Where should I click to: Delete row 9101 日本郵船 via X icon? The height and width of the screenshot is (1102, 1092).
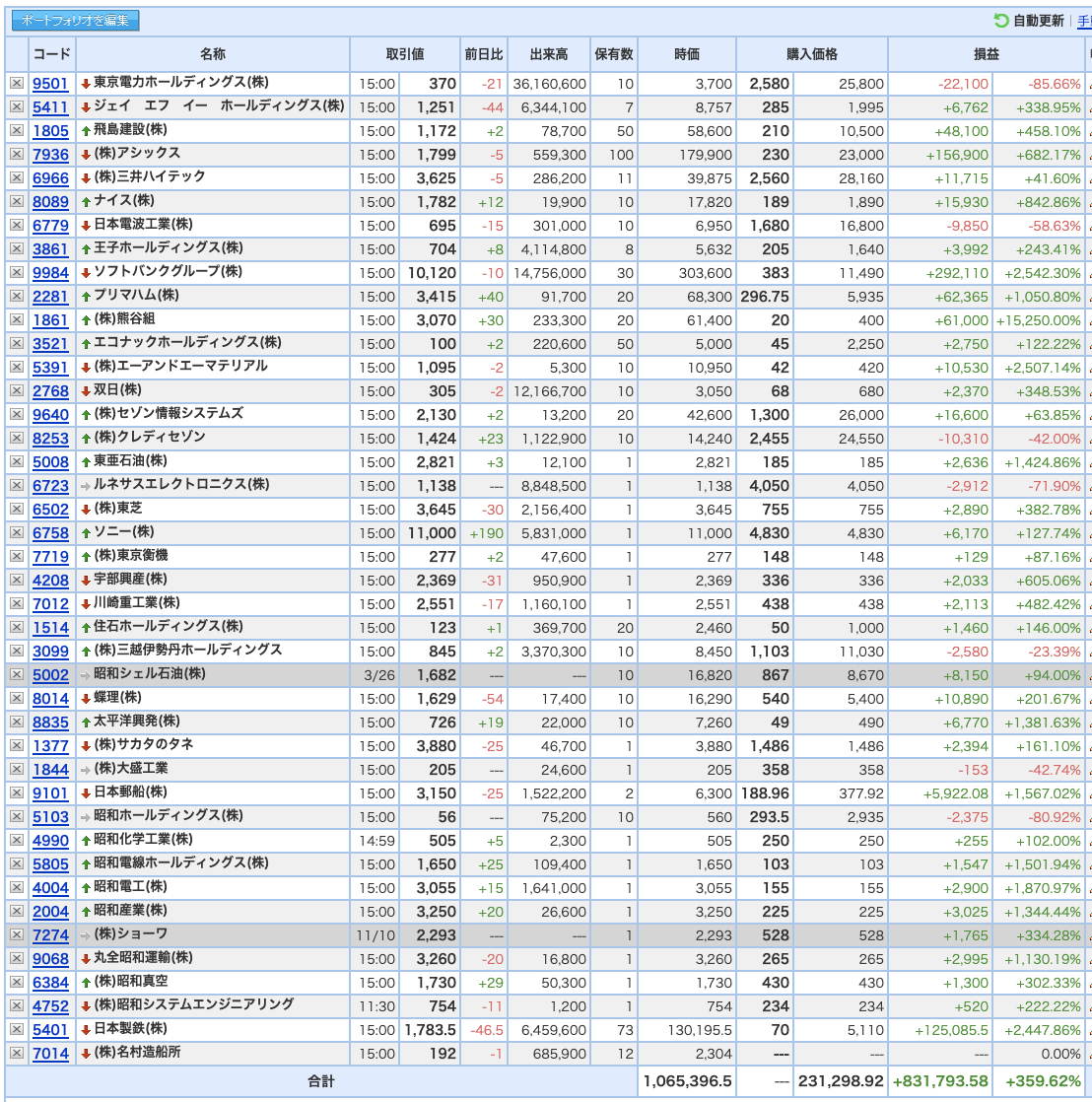tap(17, 792)
